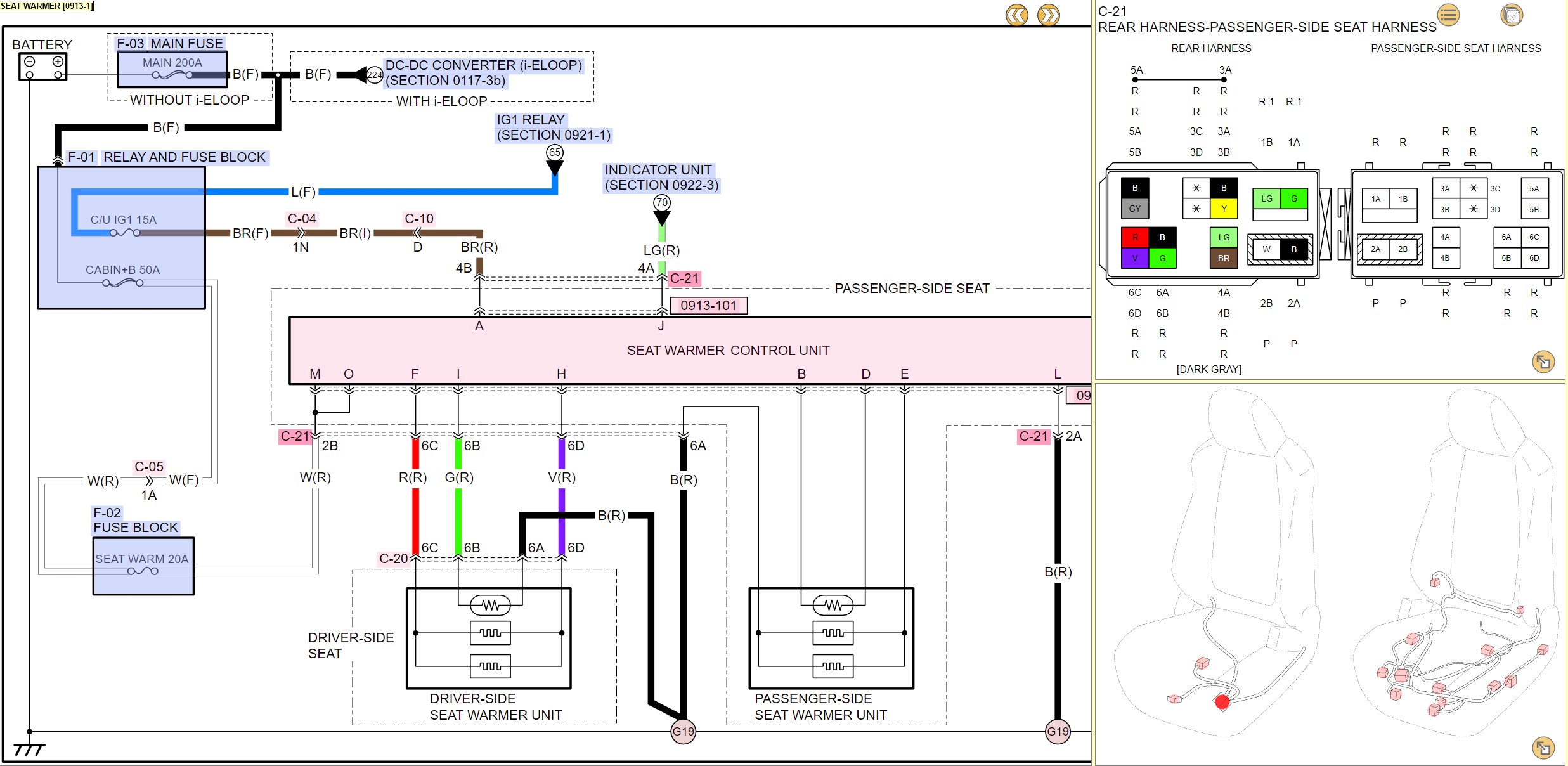This screenshot has width=1568, height=766.
Task: Click the wiring diagram view icon
Action: coord(1512,15)
